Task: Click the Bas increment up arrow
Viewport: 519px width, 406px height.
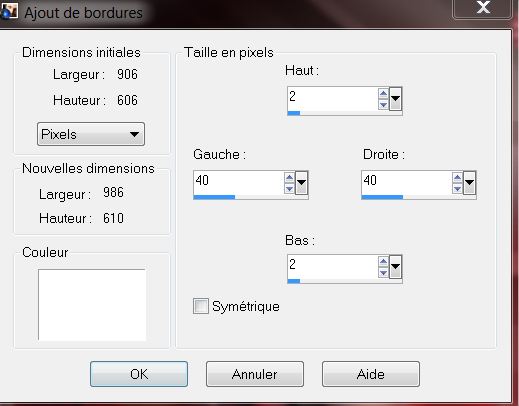Action: (x=383, y=262)
